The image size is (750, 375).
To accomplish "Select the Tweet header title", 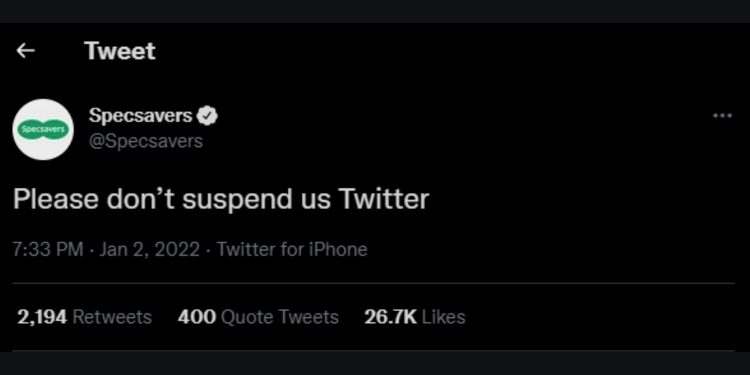I will click(x=120, y=51).
